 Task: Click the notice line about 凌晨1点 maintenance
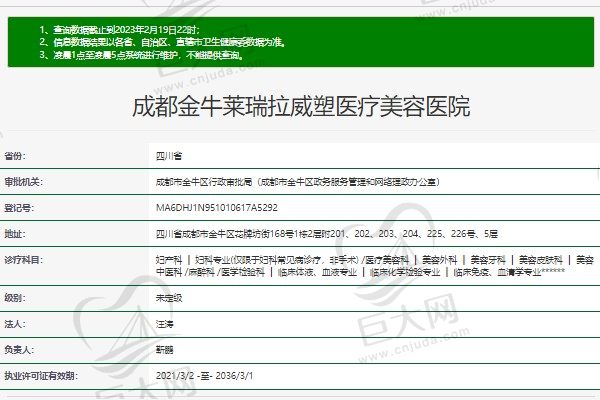141,55
